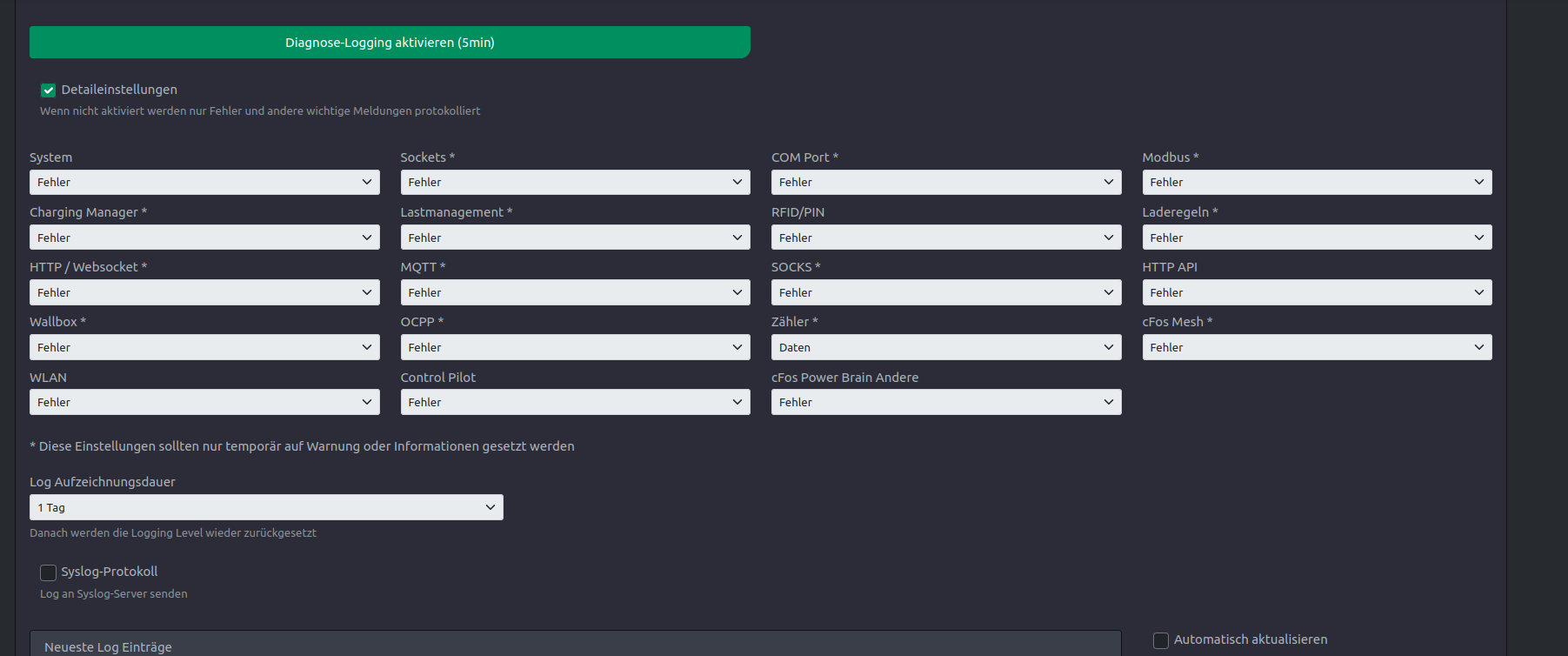Open the Sockets log level dropdown

click(575, 183)
